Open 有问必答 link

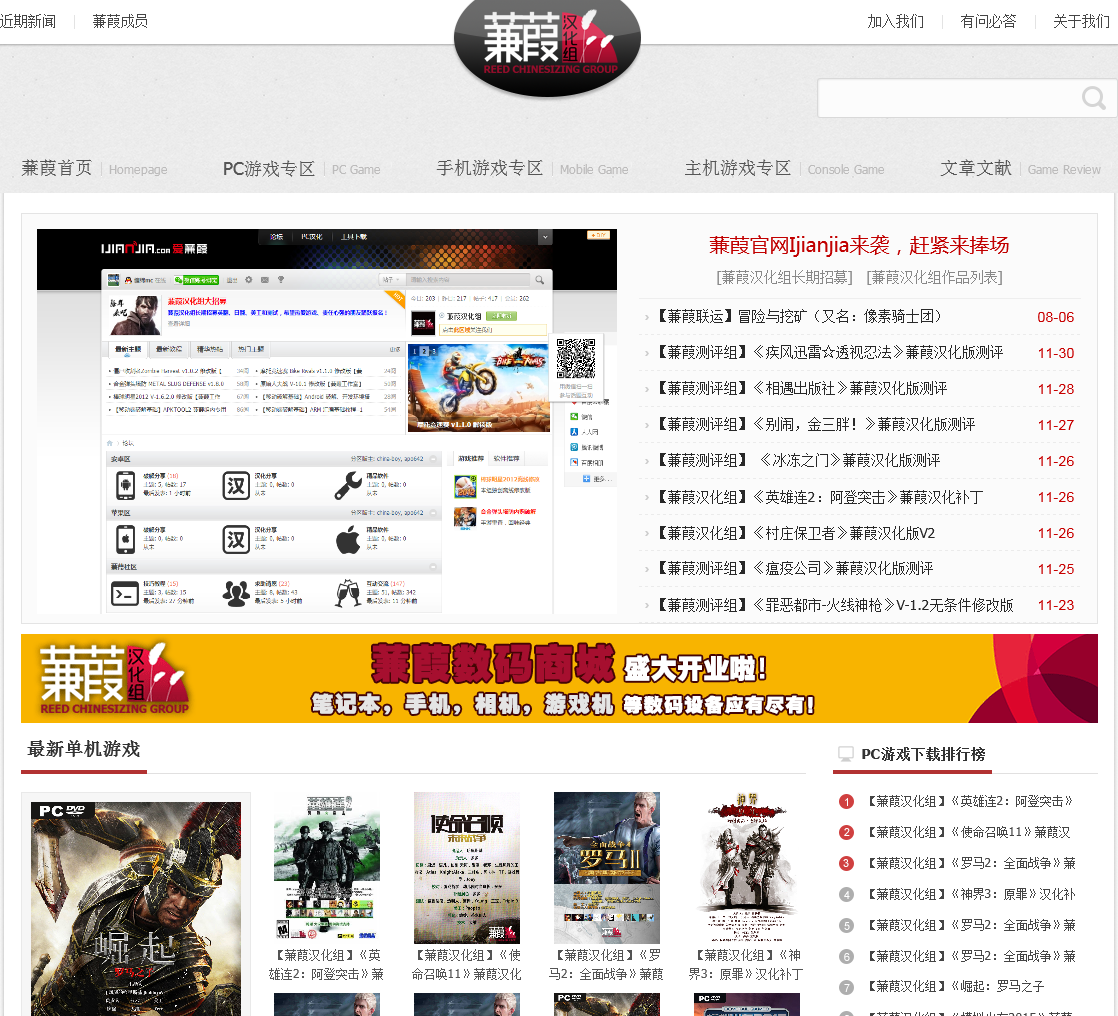(988, 21)
